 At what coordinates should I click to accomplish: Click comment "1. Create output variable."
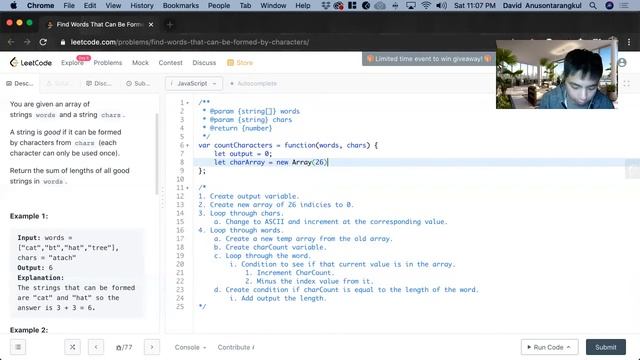[249, 196]
